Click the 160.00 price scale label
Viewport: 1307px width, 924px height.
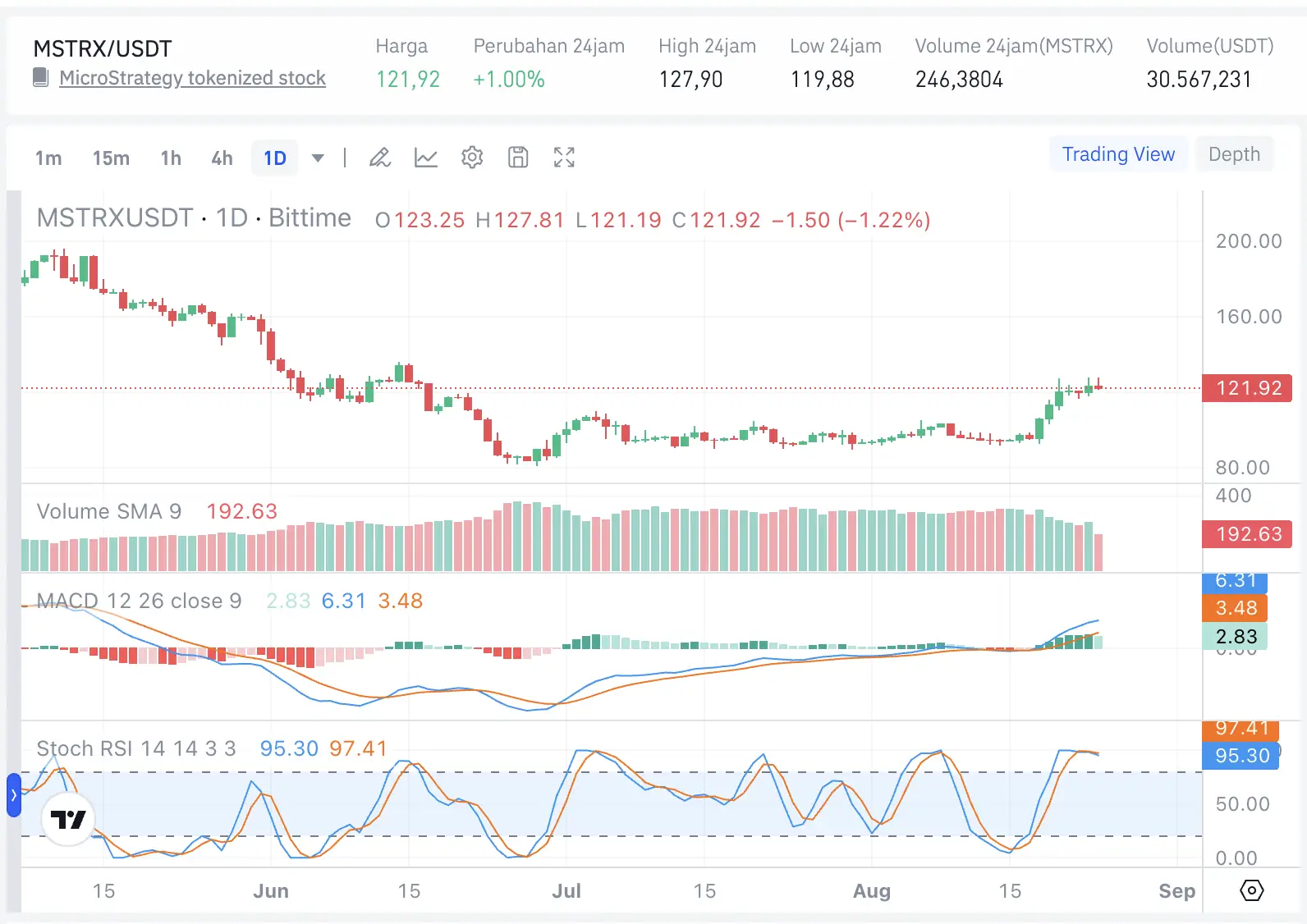[x=1249, y=317]
